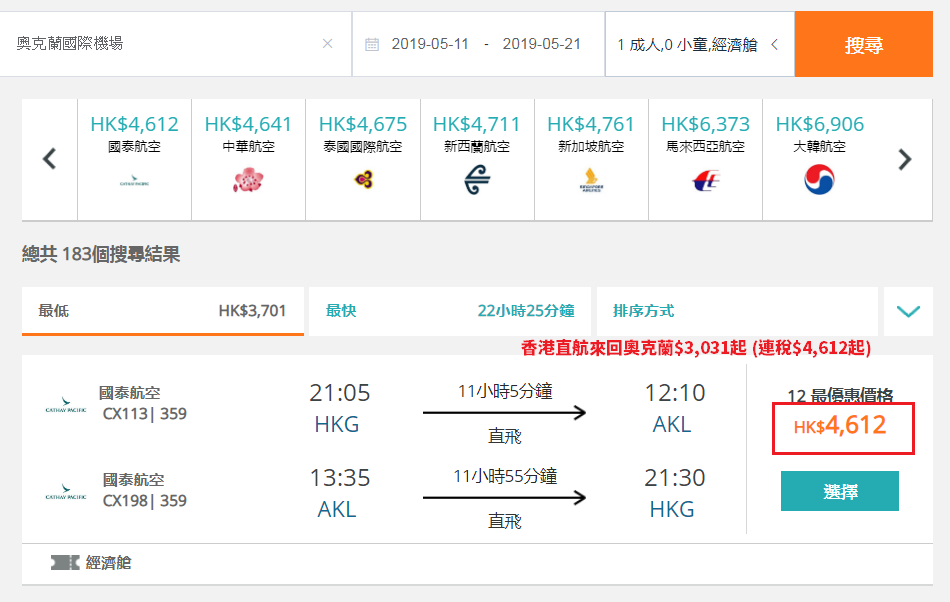The image size is (950, 602).
Task: Click the China Airlines plum blossom logo
Action: (248, 180)
